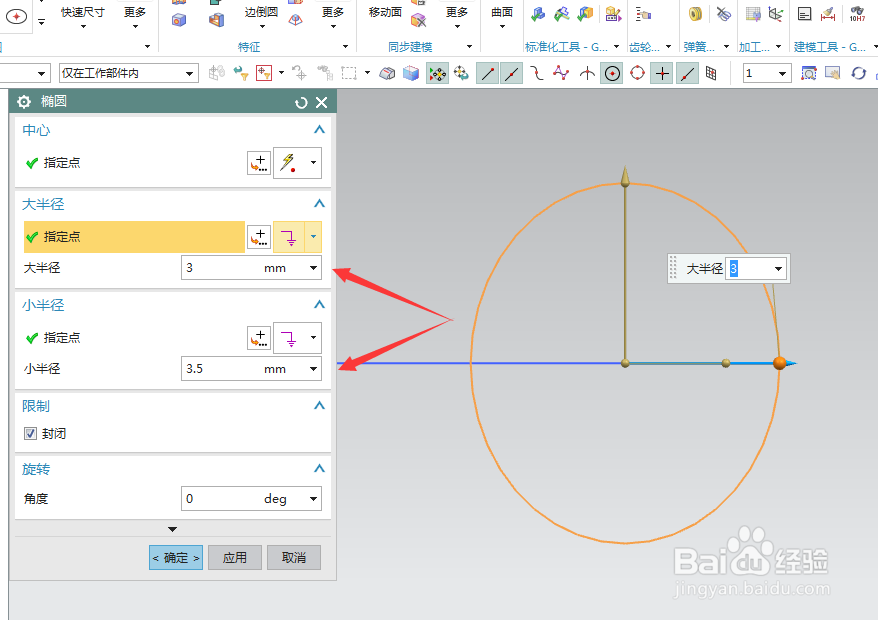The height and width of the screenshot is (620, 878).
Task: Open point dialog for 小半径 指定点
Action: (x=259, y=338)
